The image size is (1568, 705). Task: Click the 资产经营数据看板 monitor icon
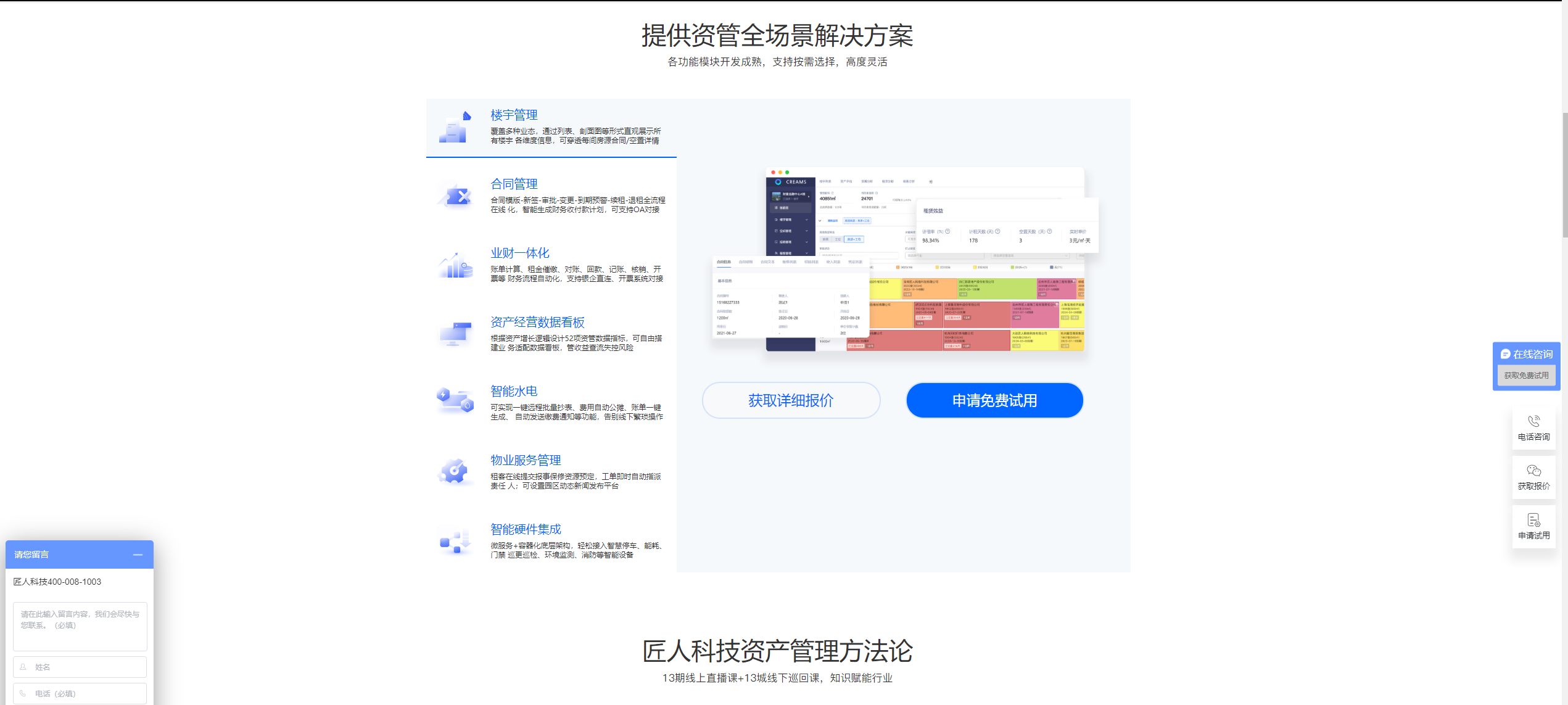(455, 334)
